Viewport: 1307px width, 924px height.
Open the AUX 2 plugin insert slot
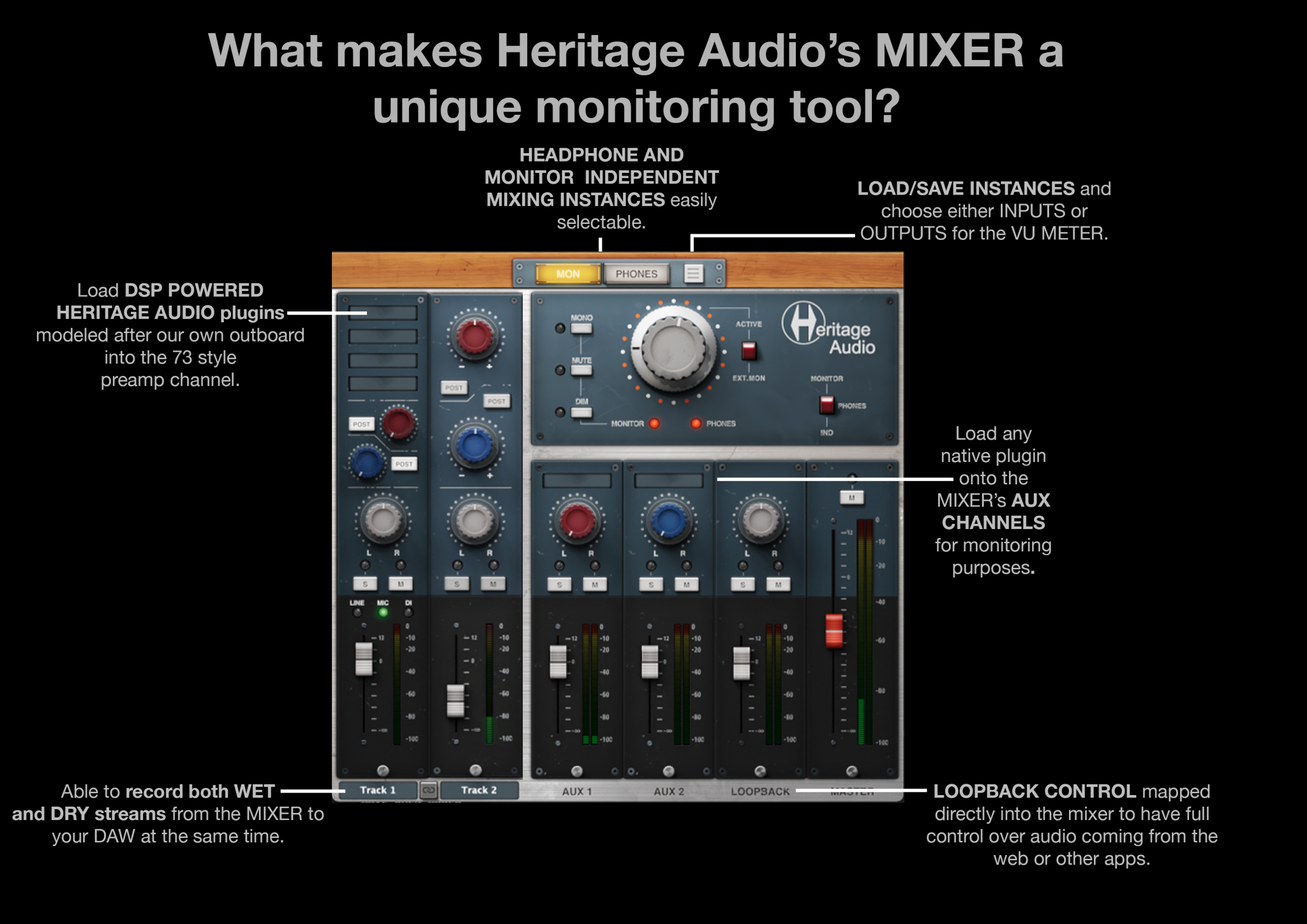tap(669, 481)
